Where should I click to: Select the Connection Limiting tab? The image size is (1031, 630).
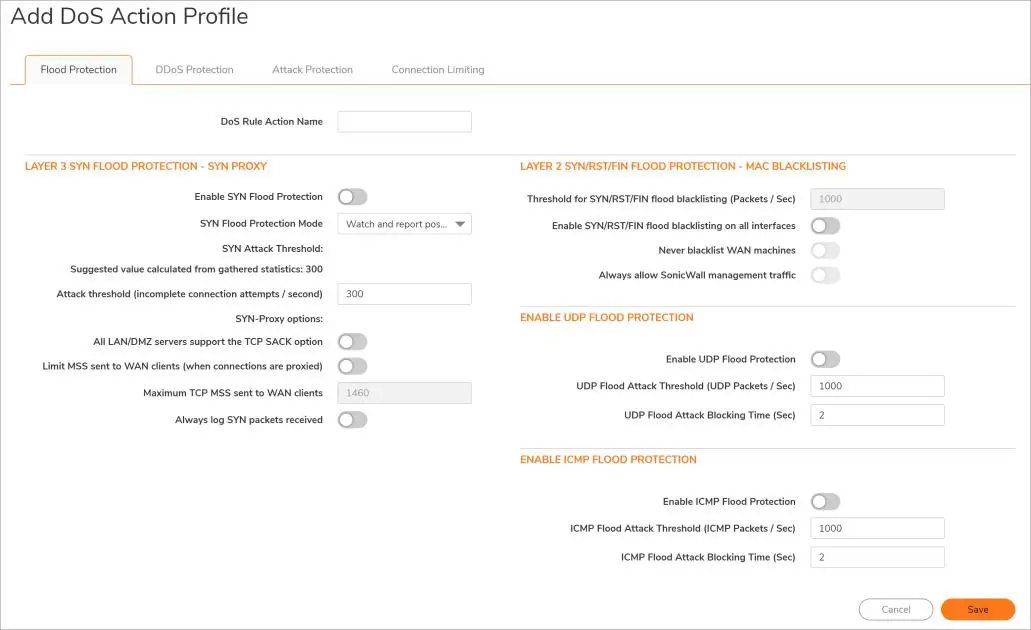(437, 70)
